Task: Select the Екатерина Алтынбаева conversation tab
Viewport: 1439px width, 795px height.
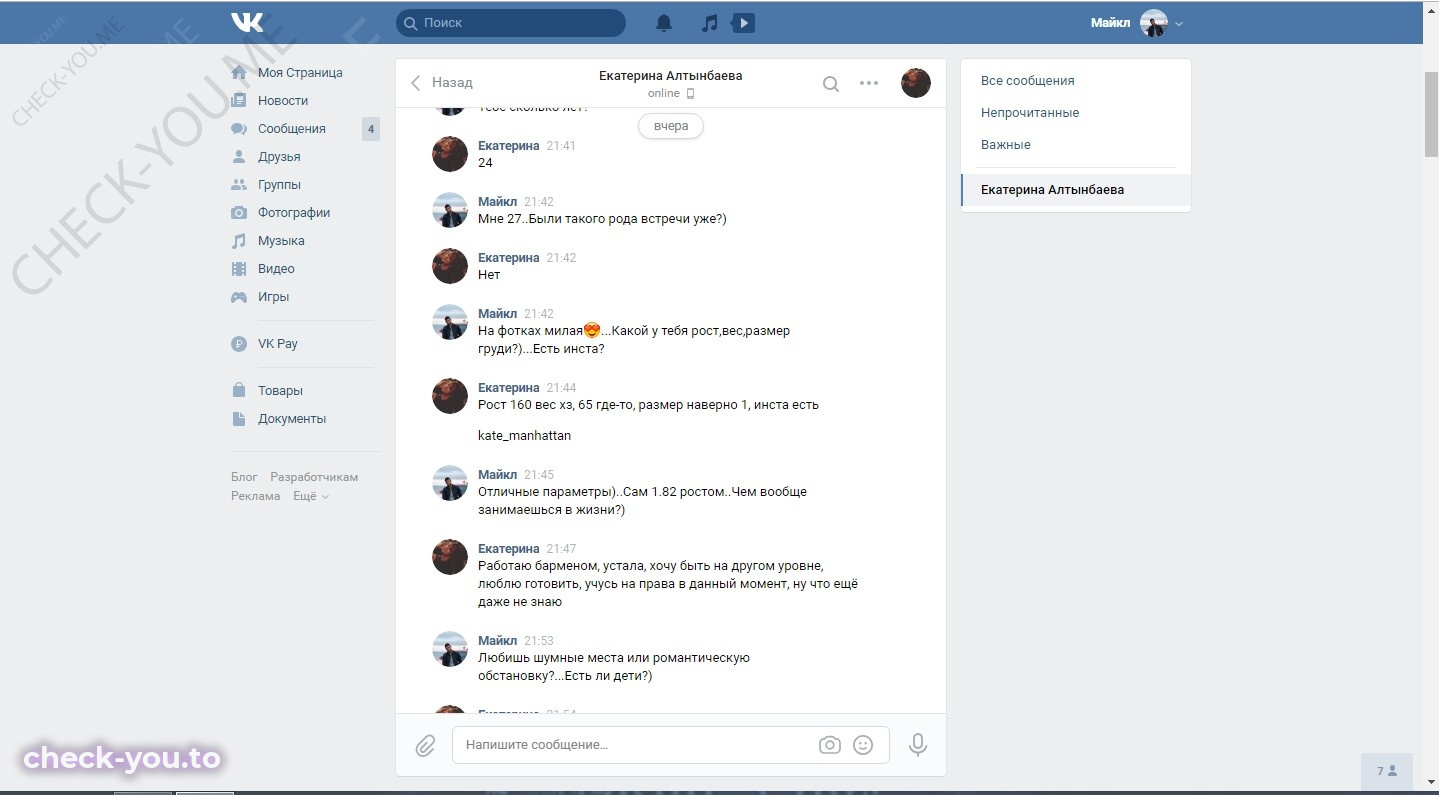Action: 1076,190
